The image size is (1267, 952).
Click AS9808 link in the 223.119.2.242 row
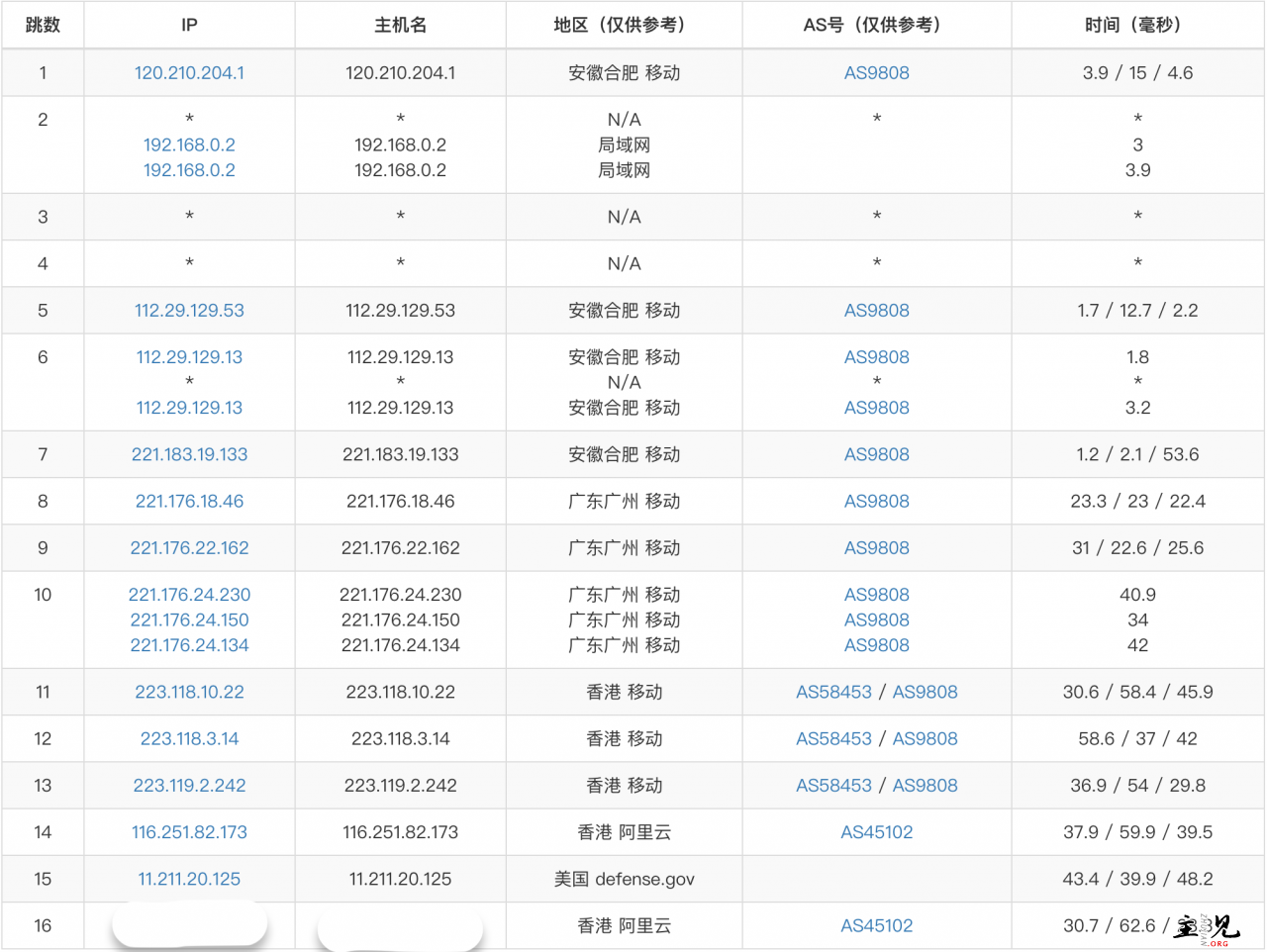(x=926, y=786)
